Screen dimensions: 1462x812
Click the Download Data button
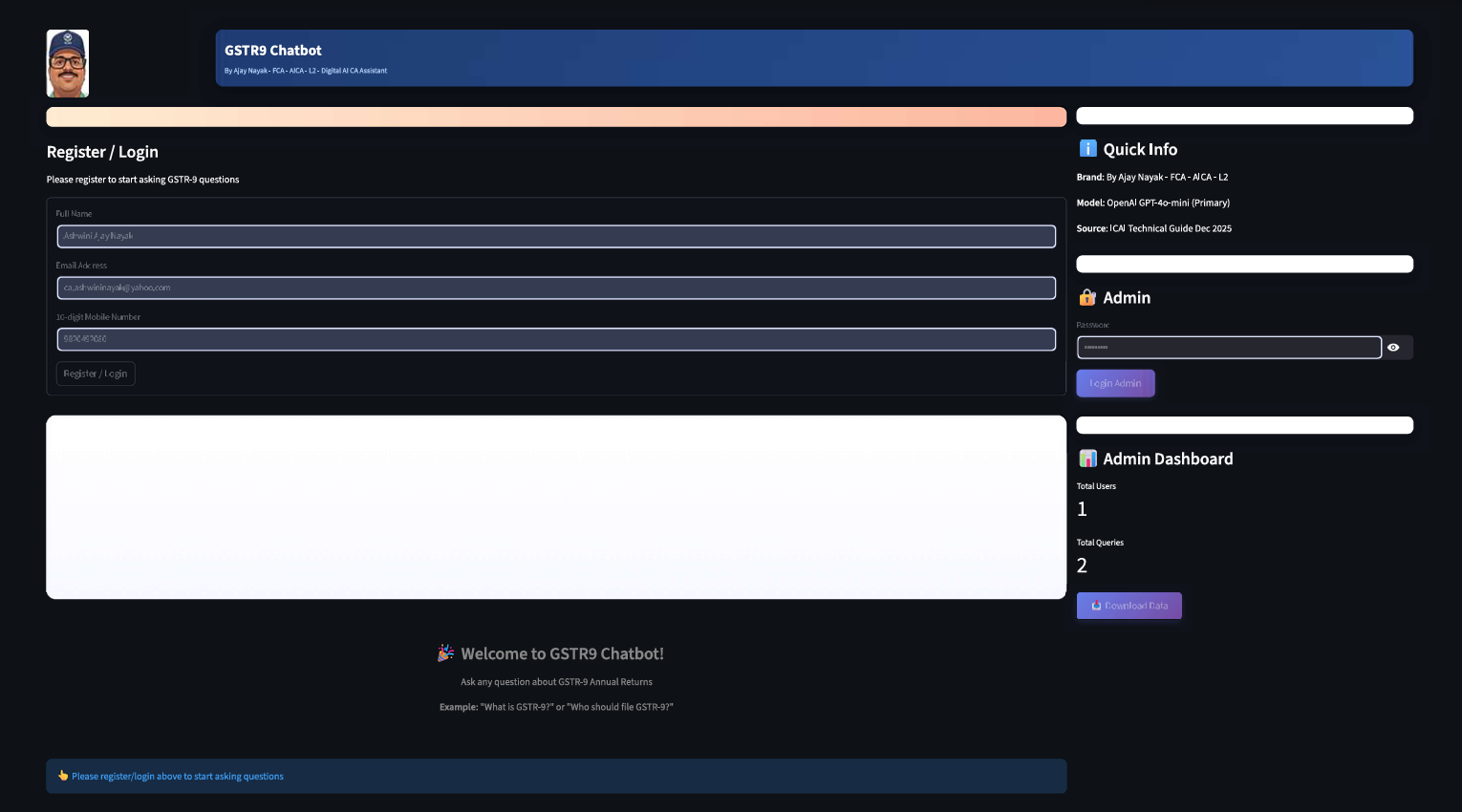point(1129,606)
